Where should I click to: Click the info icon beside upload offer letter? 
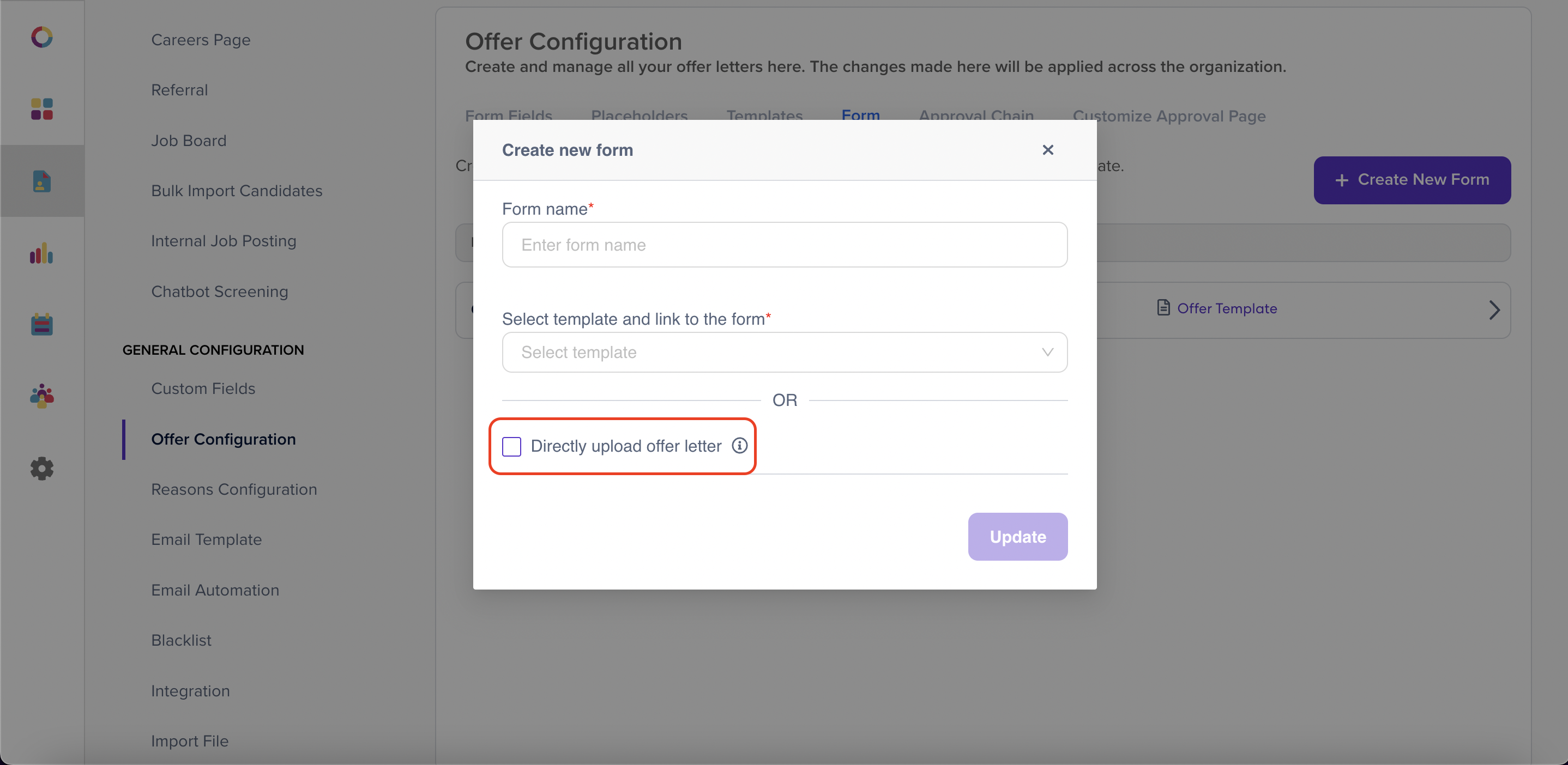[739, 446]
